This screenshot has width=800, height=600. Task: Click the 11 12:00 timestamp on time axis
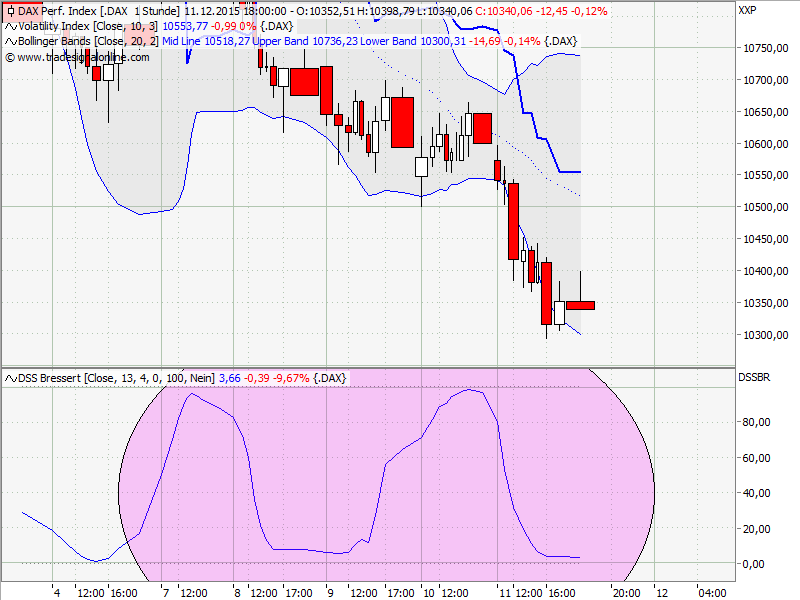coord(521,591)
